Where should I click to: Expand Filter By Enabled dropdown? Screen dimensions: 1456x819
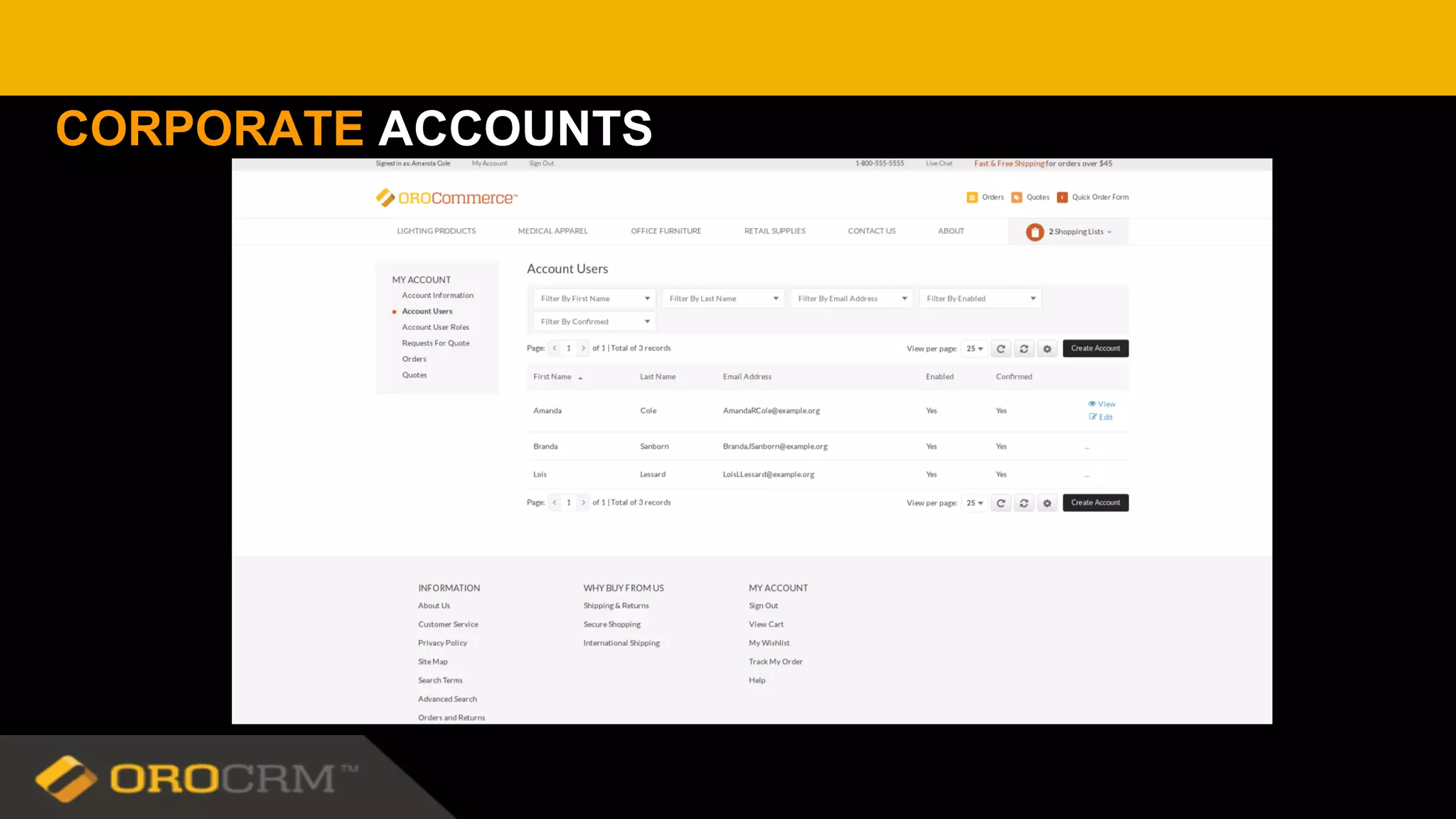click(x=980, y=299)
